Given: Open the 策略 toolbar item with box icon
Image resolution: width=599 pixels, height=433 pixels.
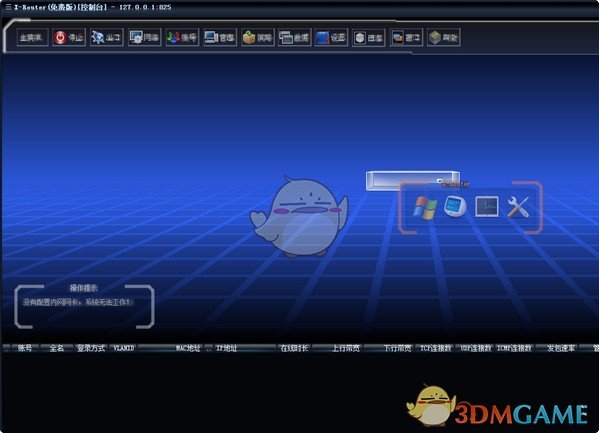Looking at the screenshot, I should (257, 37).
